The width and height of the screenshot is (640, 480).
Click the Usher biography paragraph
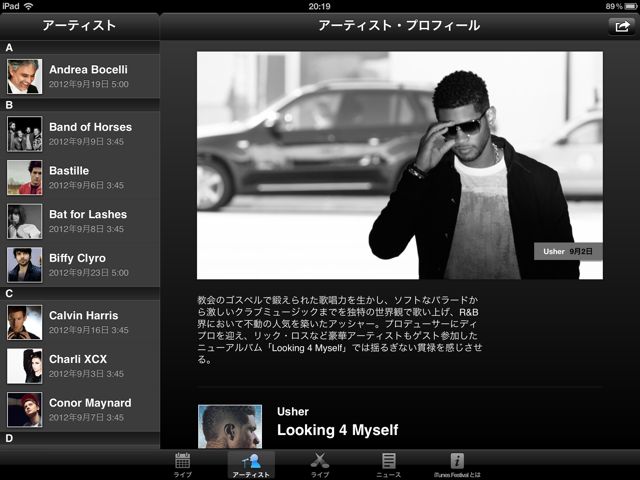(x=340, y=330)
